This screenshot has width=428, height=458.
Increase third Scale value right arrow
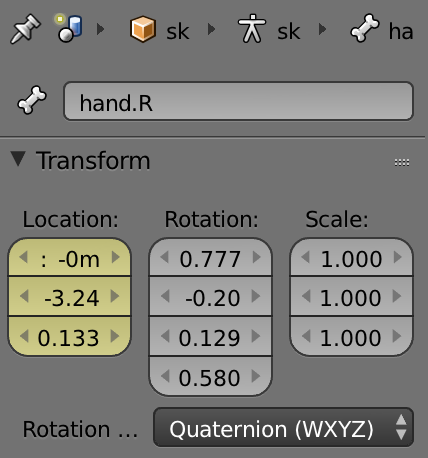pos(397,336)
